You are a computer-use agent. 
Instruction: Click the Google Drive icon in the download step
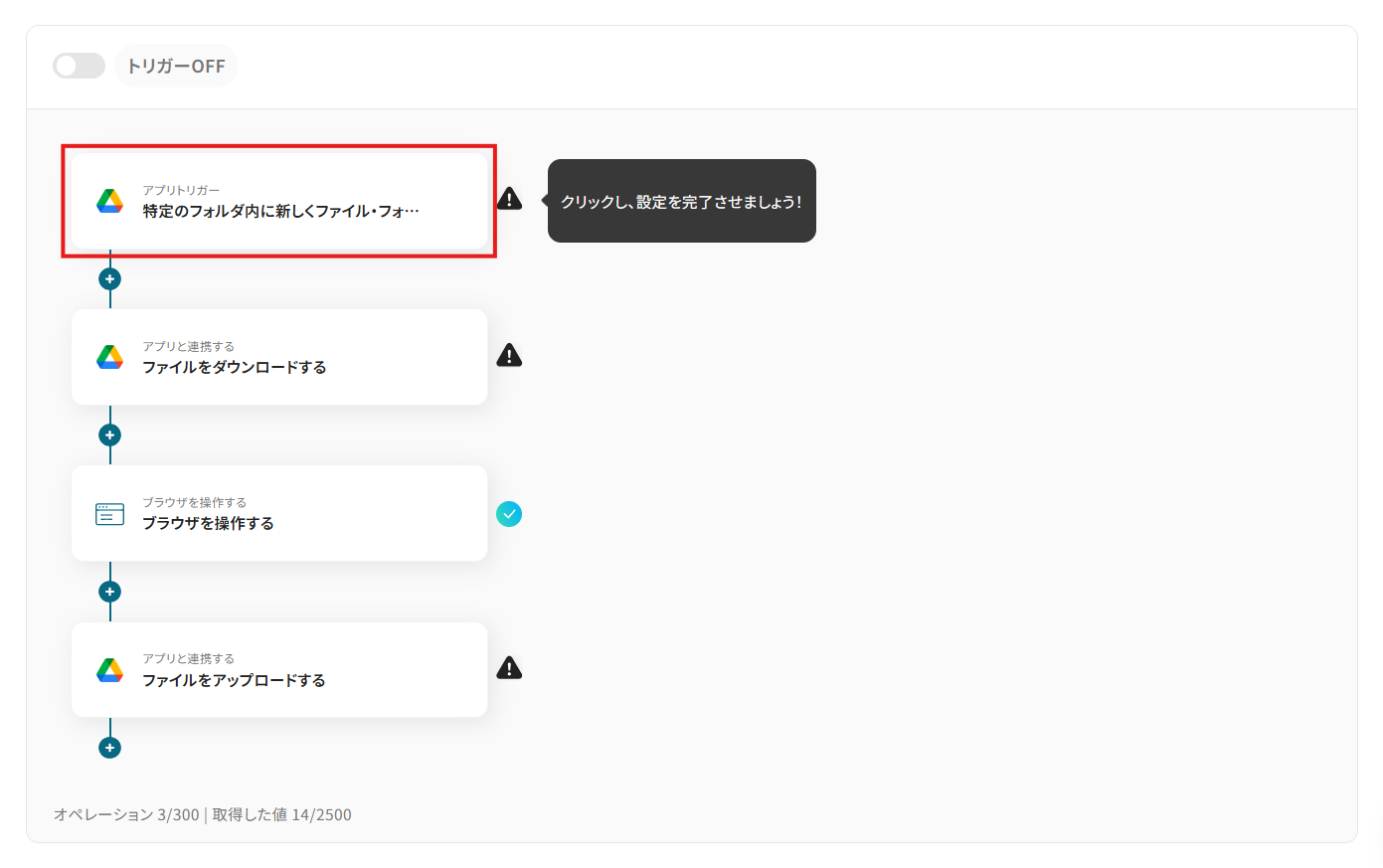pos(109,357)
